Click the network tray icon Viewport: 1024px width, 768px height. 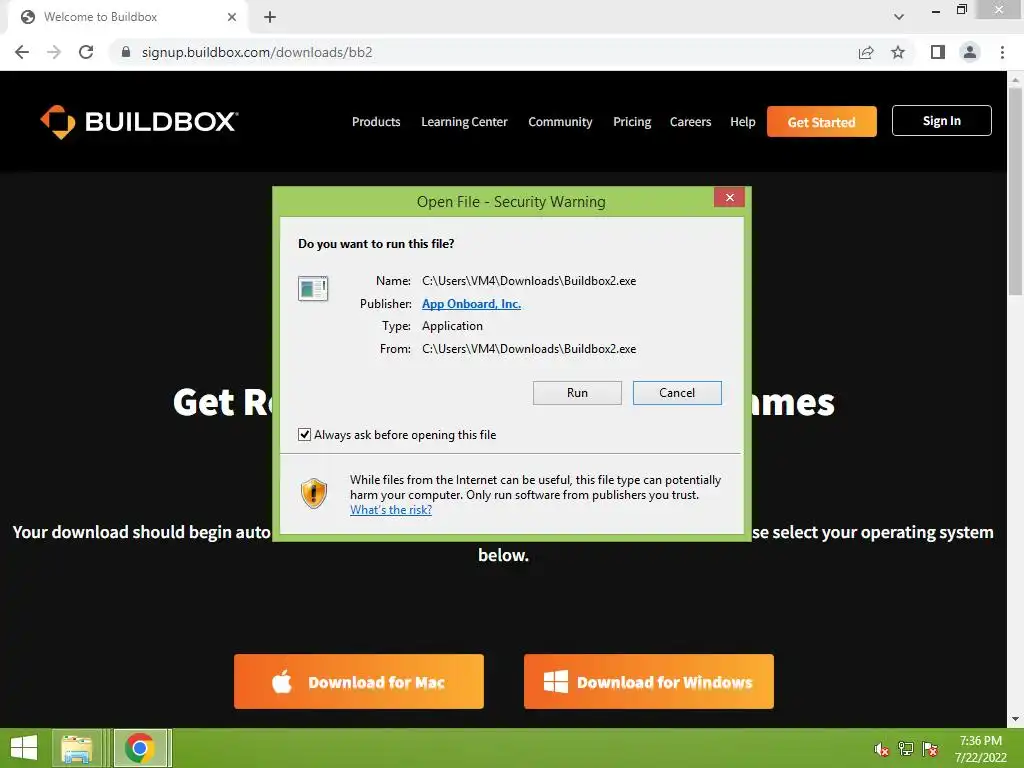click(906, 749)
